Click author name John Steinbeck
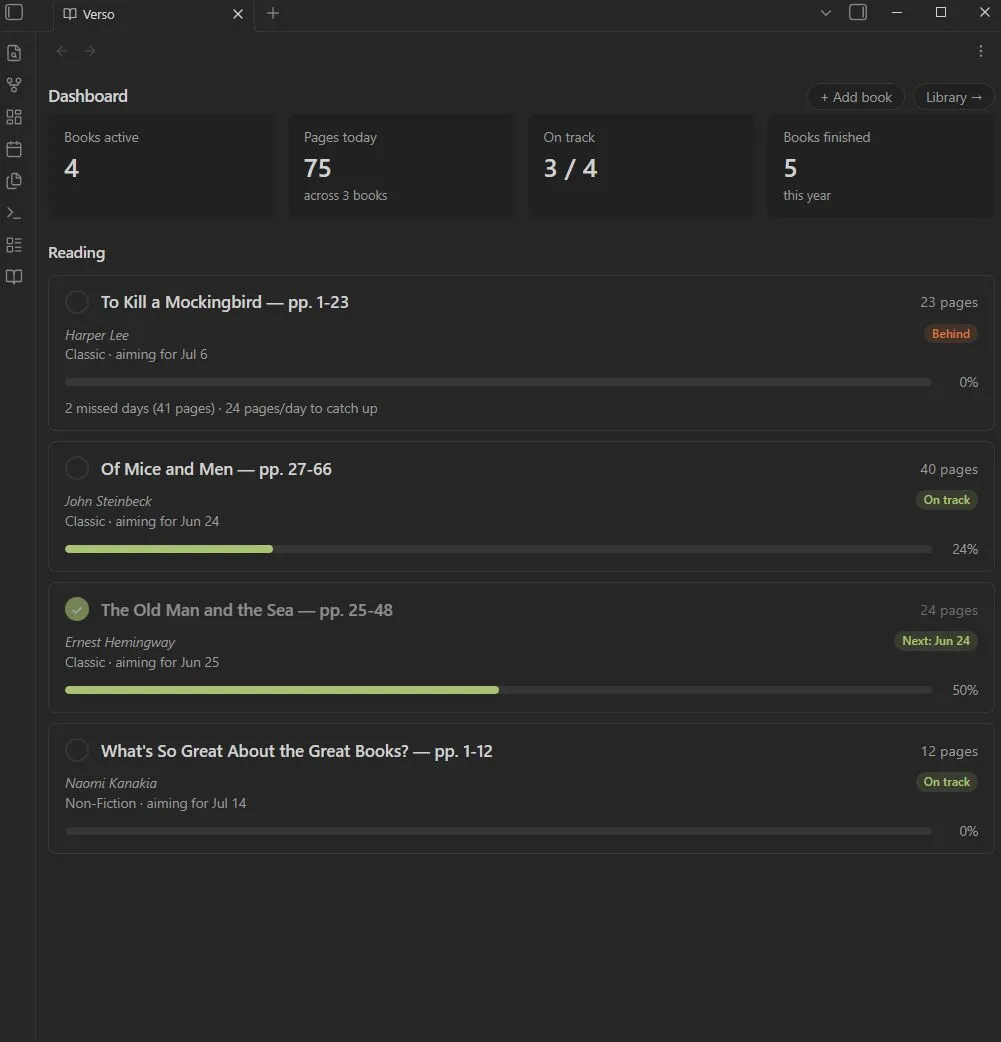 pos(108,501)
